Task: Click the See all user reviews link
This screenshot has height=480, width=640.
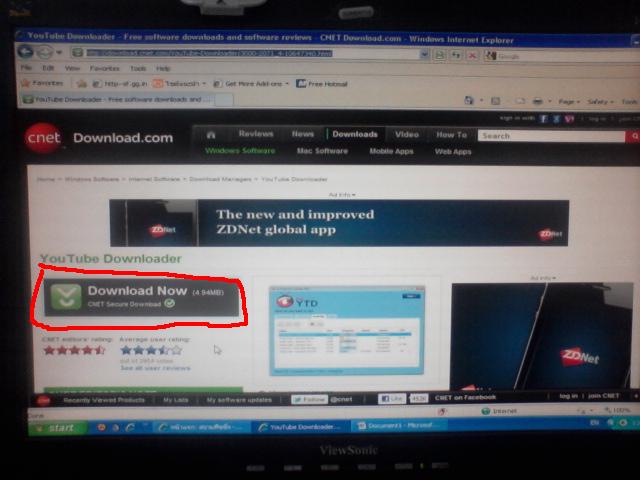Action: 155,368
